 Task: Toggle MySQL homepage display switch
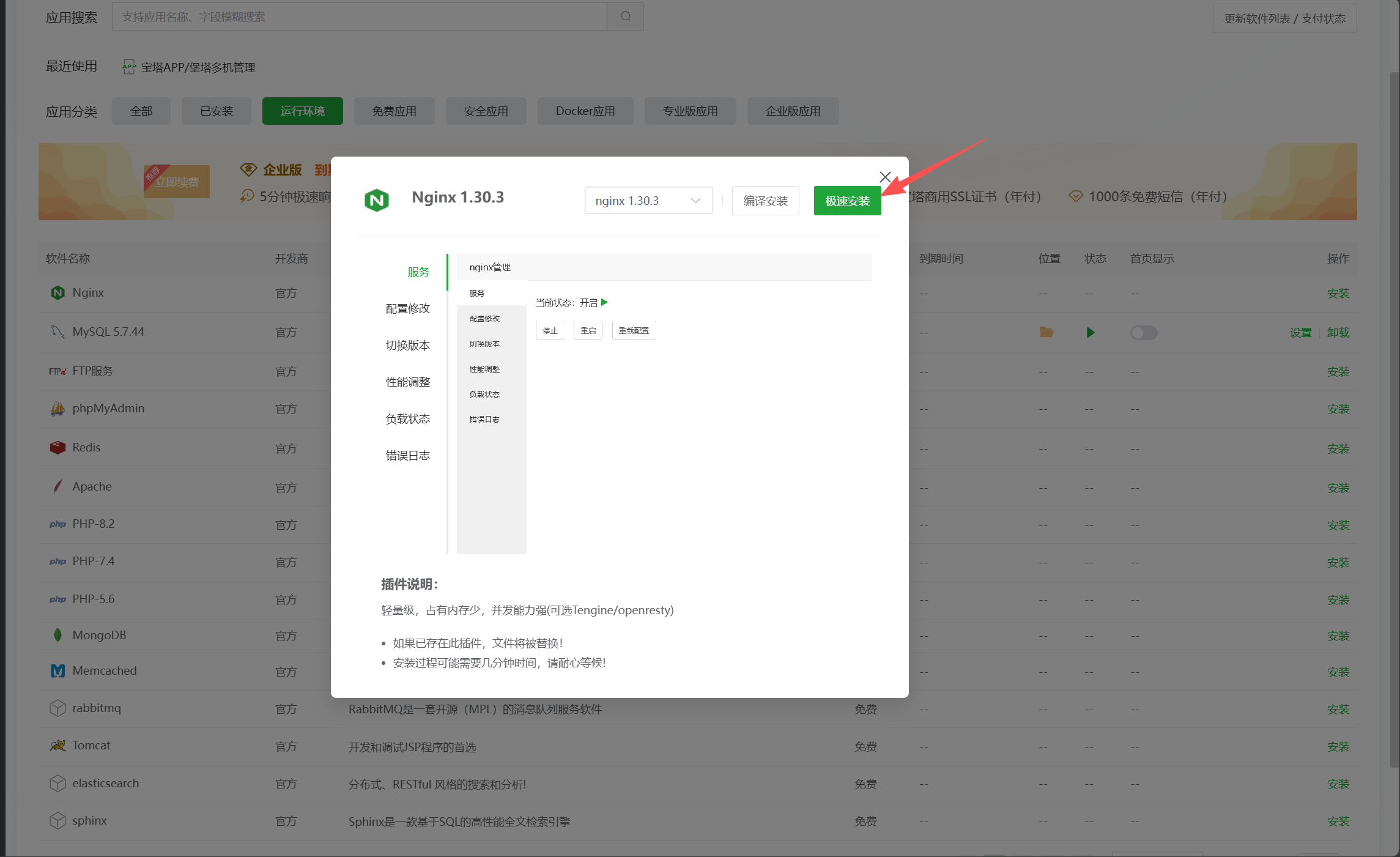coord(1144,333)
